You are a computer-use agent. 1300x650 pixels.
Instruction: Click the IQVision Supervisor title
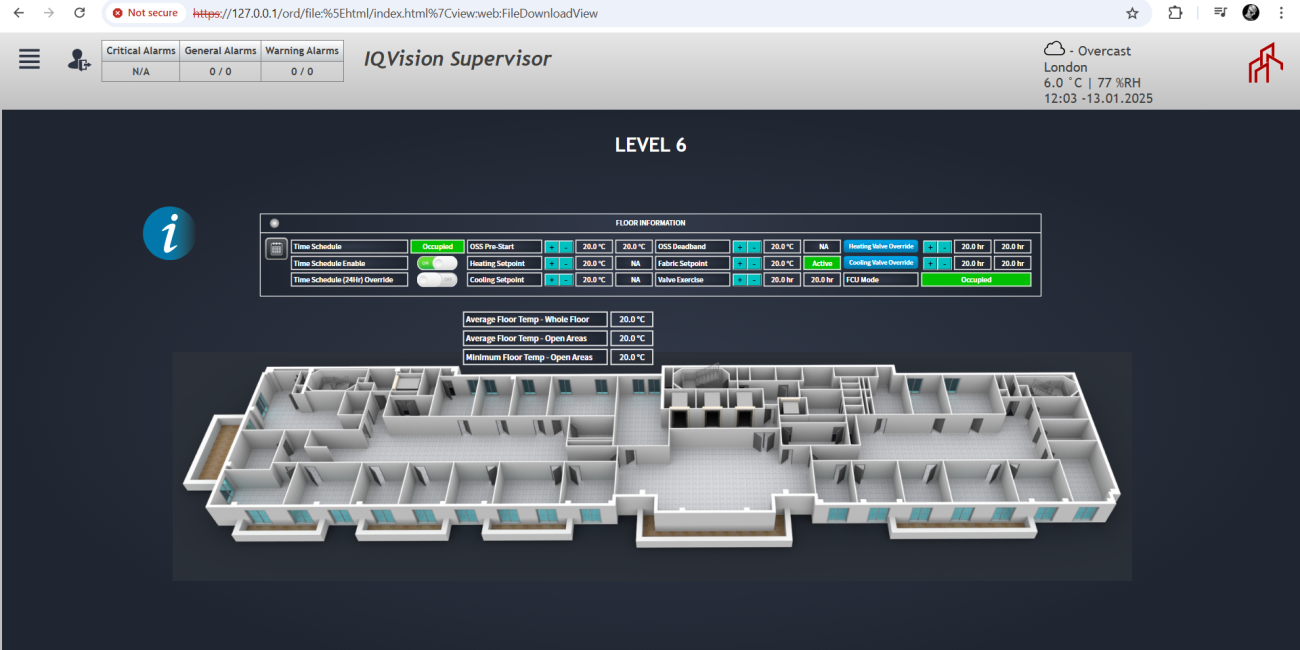[458, 59]
